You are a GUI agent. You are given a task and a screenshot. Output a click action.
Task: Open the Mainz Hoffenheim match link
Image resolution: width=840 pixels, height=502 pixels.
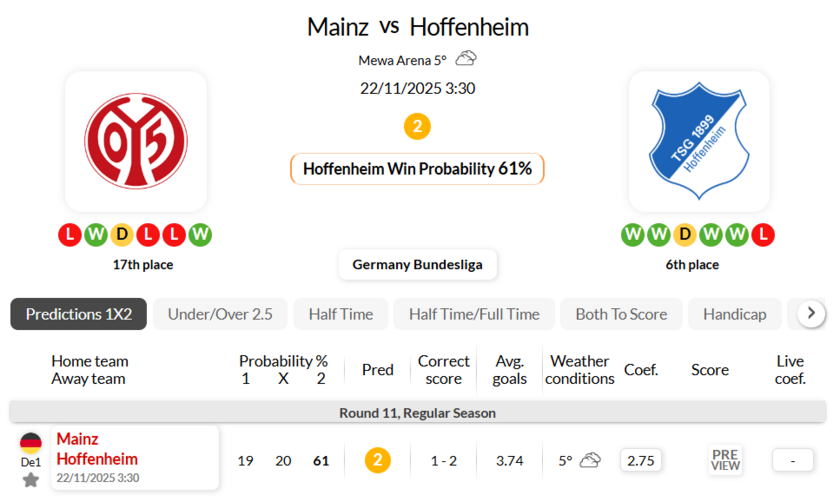pyautogui.click(x=97, y=449)
